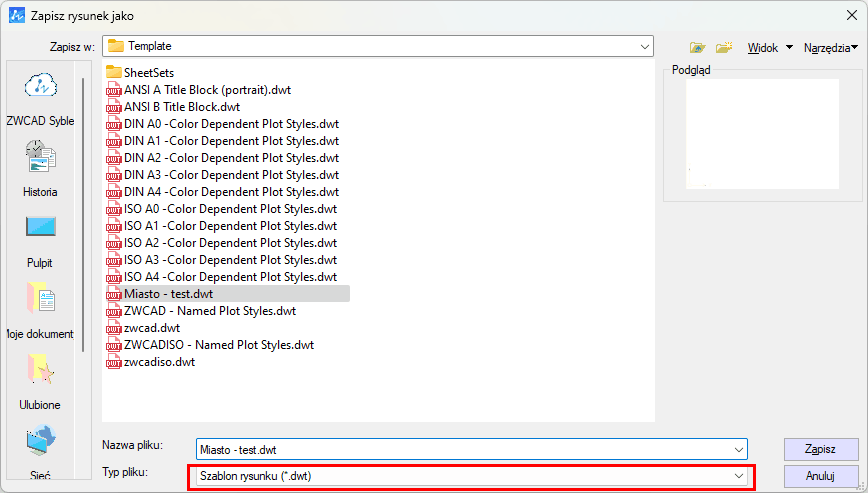Select DIN A1 -Color Dependent Plot Styles.dwt
The image size is (868, 493).
coord(231,141)
